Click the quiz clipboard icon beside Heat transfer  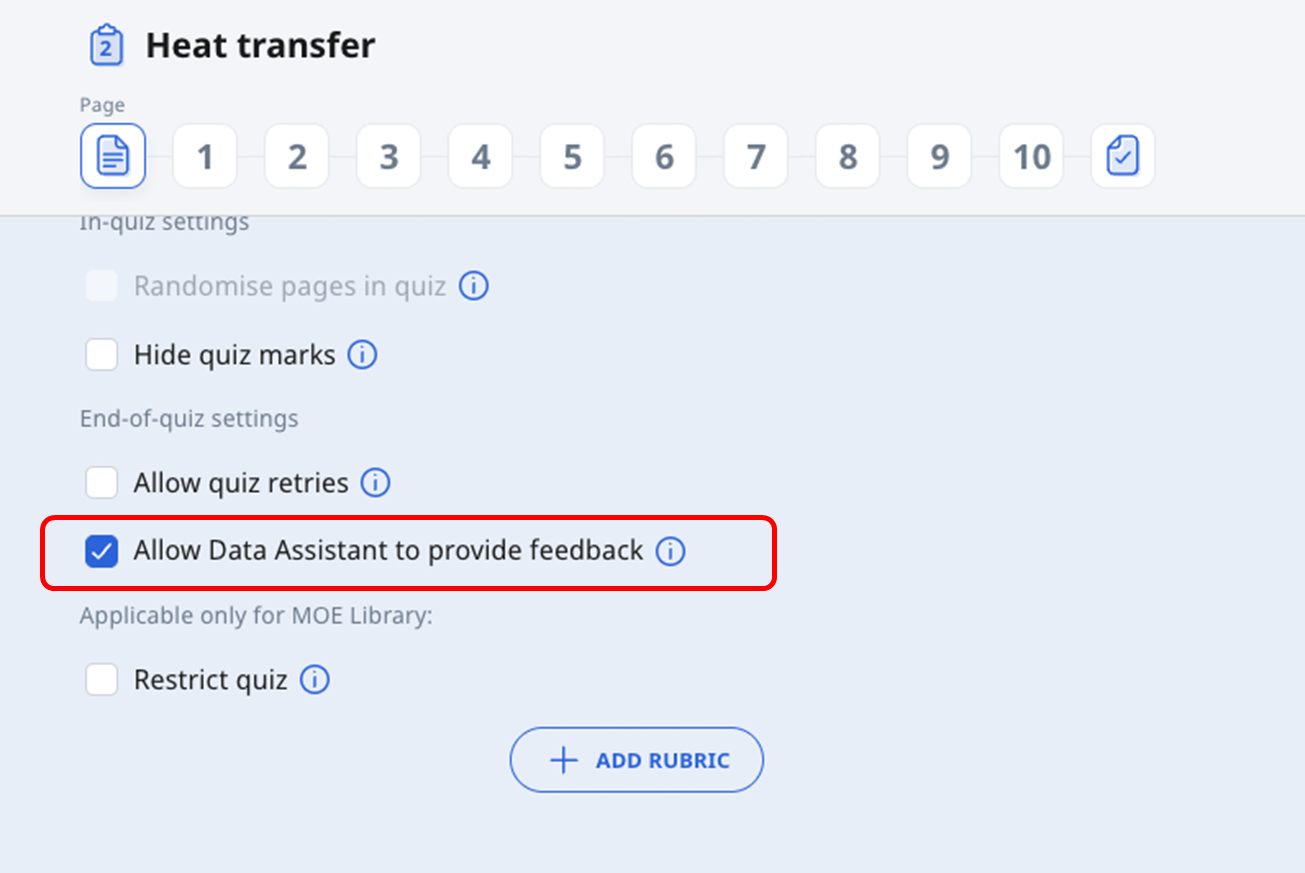pos(106,46)
